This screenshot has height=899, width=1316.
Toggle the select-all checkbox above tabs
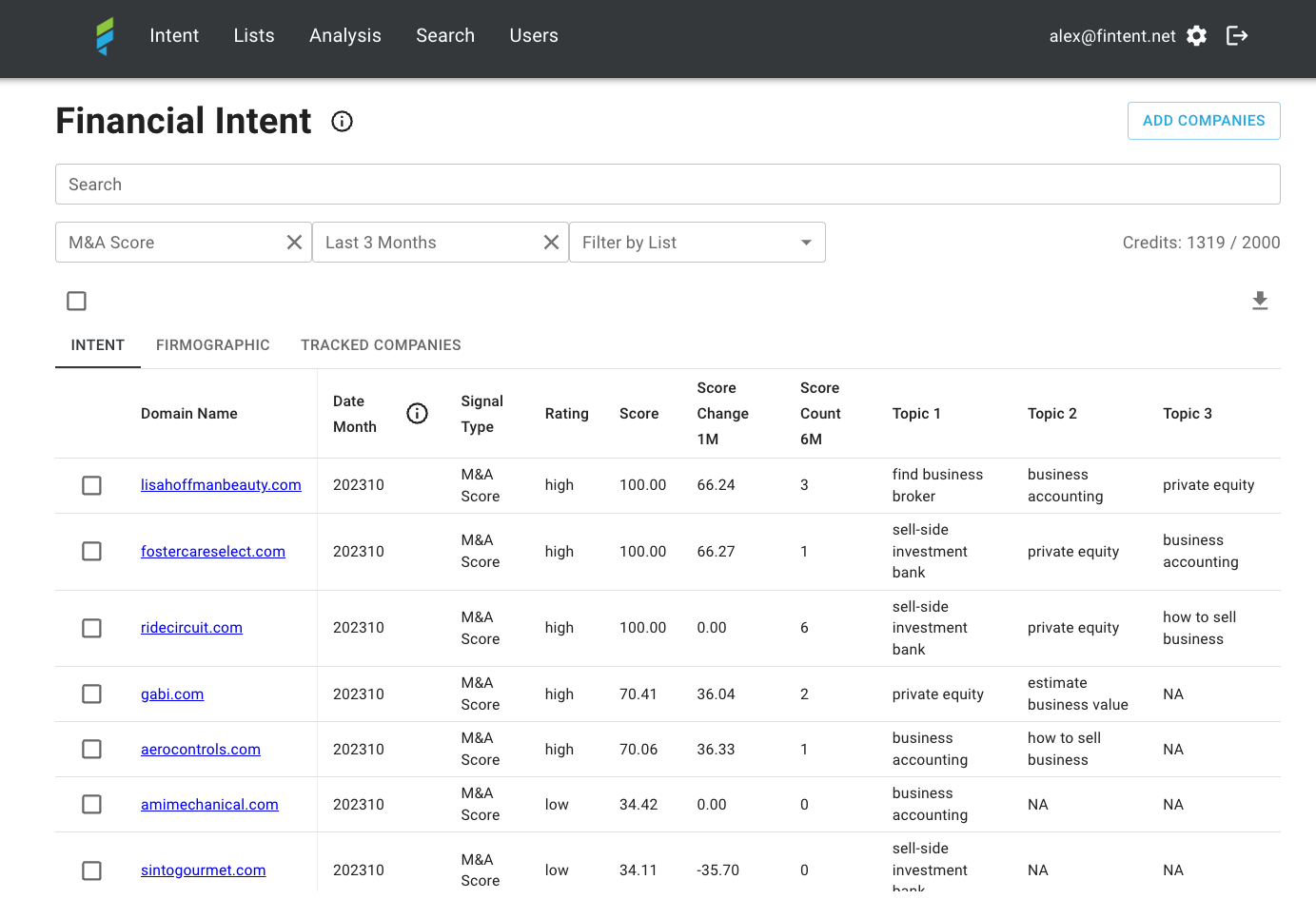point(77,301)
